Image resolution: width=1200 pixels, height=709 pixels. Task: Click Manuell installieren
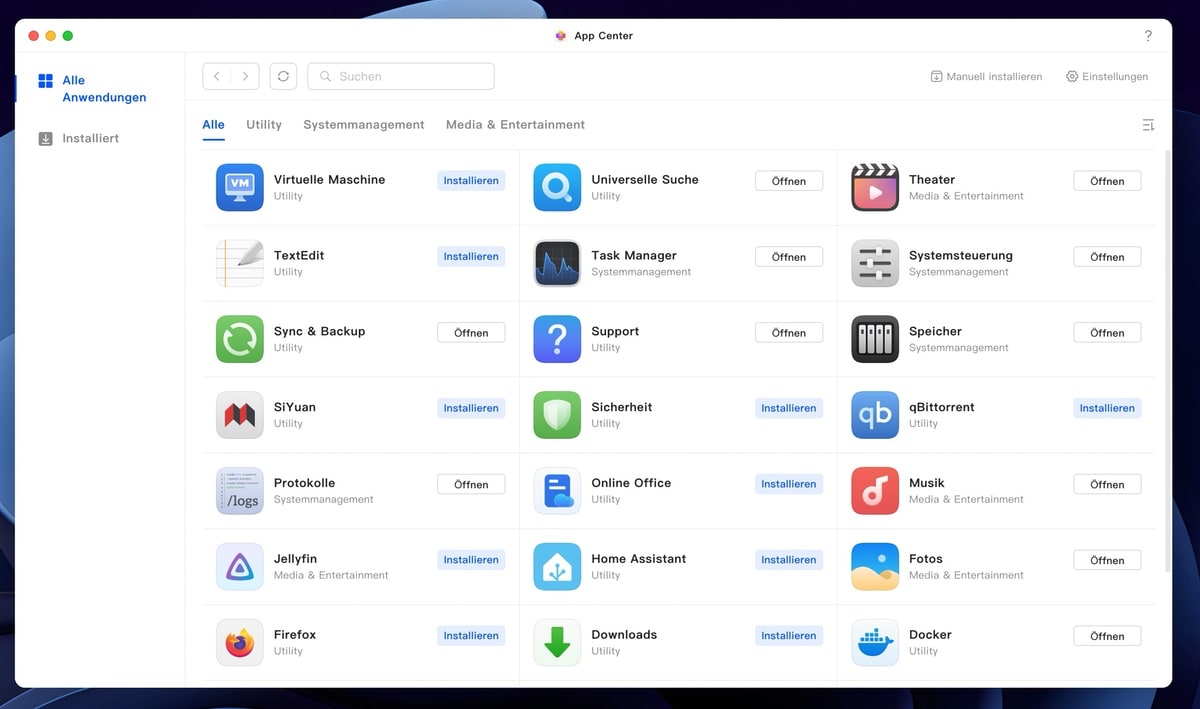pyautogui.click(x=986, y=76)
